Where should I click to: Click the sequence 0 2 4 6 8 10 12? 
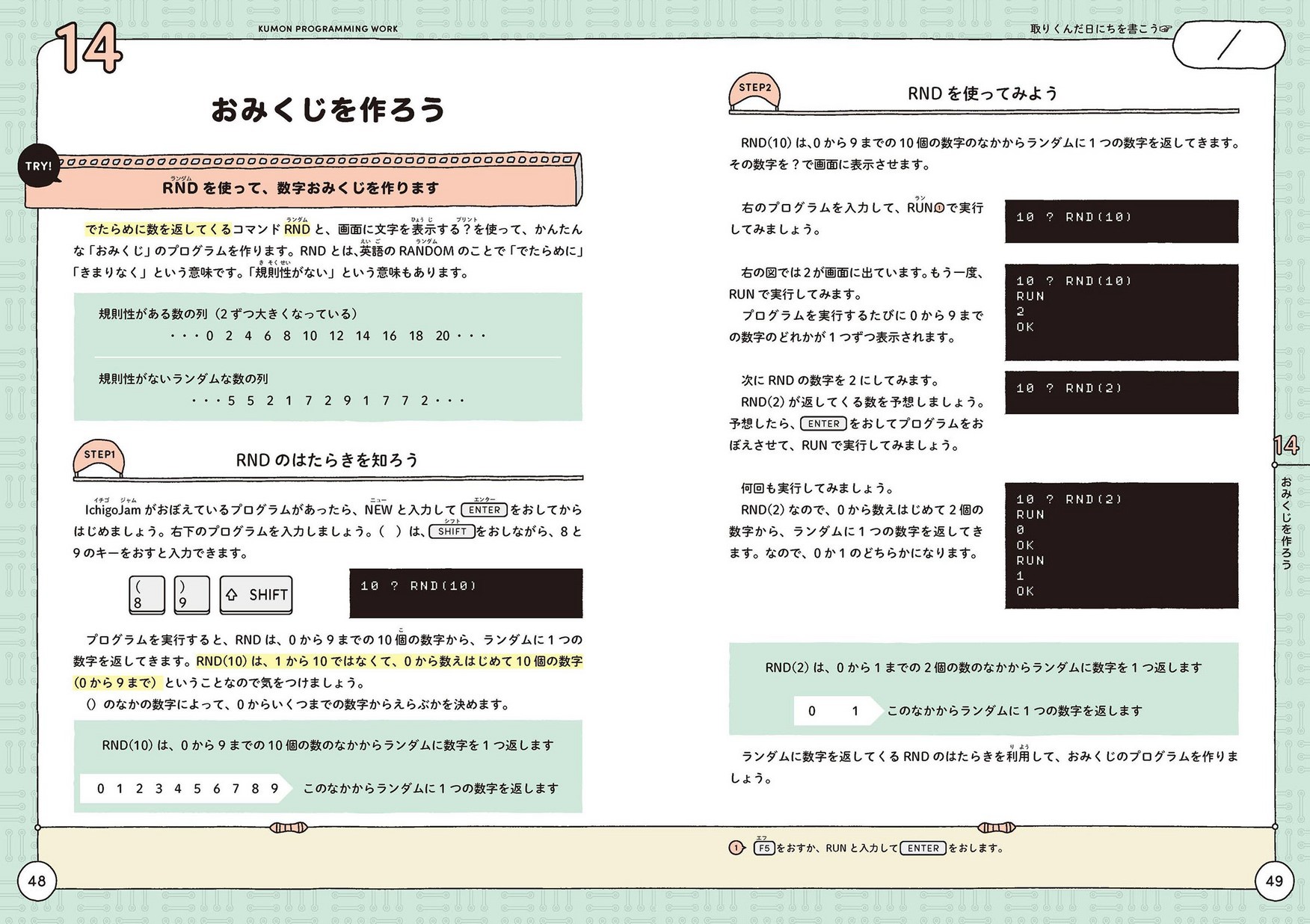[328, 336]
